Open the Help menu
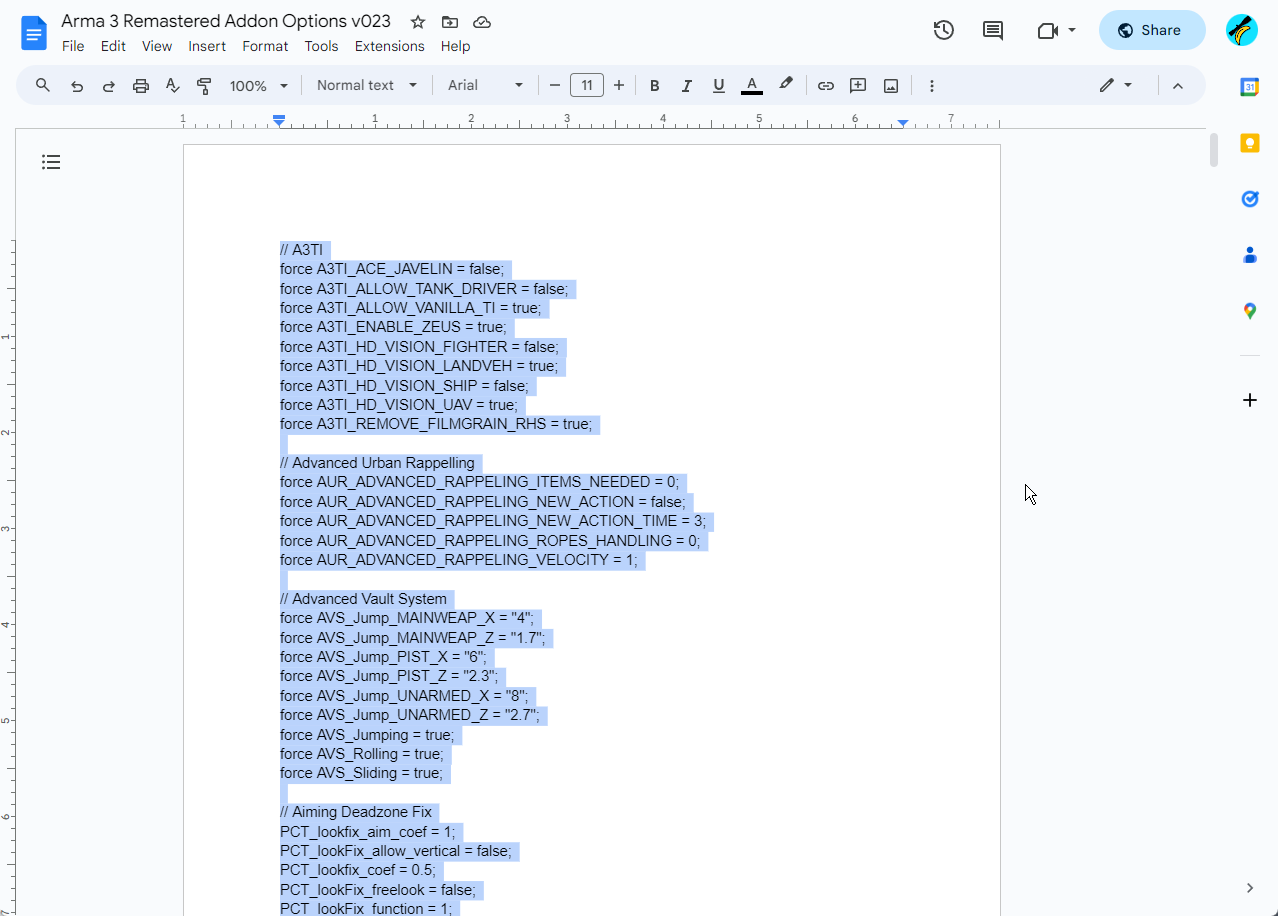 (x=455, y=46)
